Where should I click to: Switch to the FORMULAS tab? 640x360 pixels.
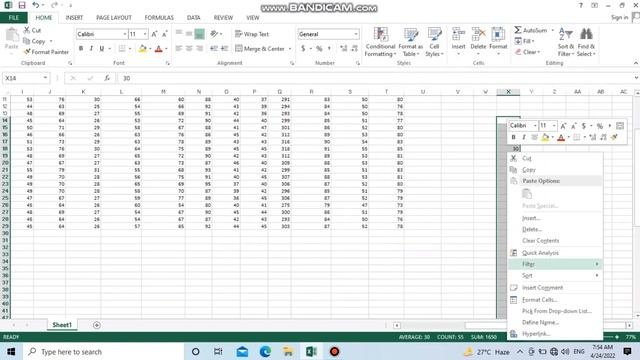click(x=159, y=18)
